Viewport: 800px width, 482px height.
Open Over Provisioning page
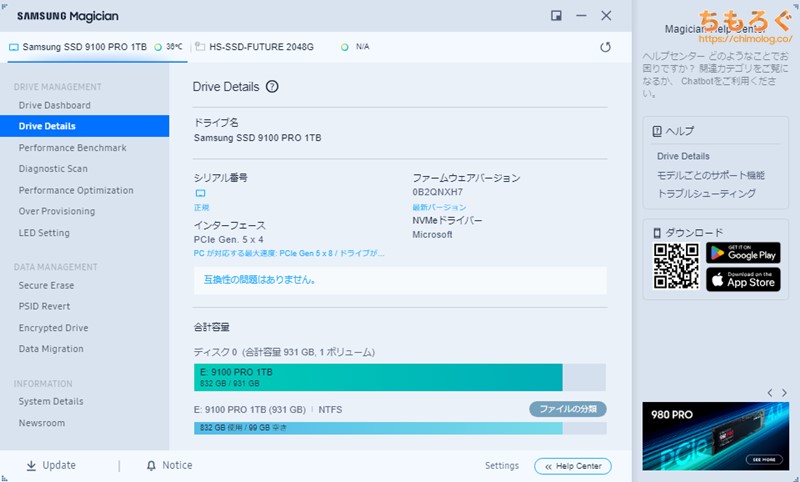tap(57, 211)
